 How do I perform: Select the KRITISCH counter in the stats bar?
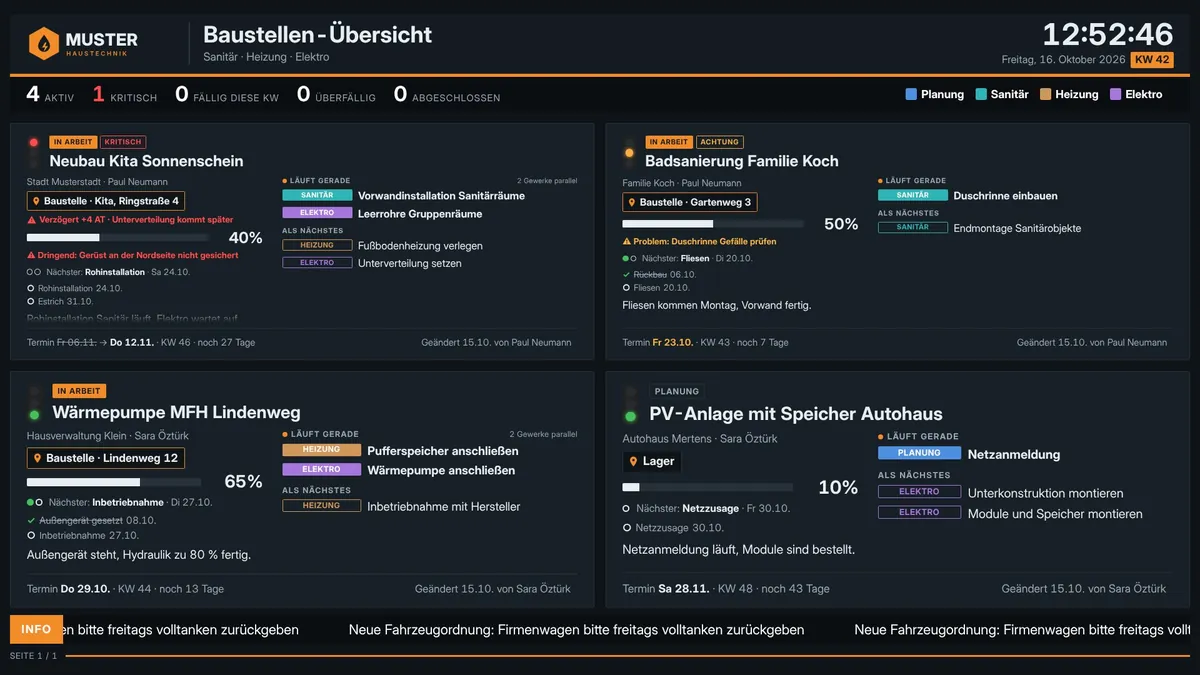(x=125, y=95)
